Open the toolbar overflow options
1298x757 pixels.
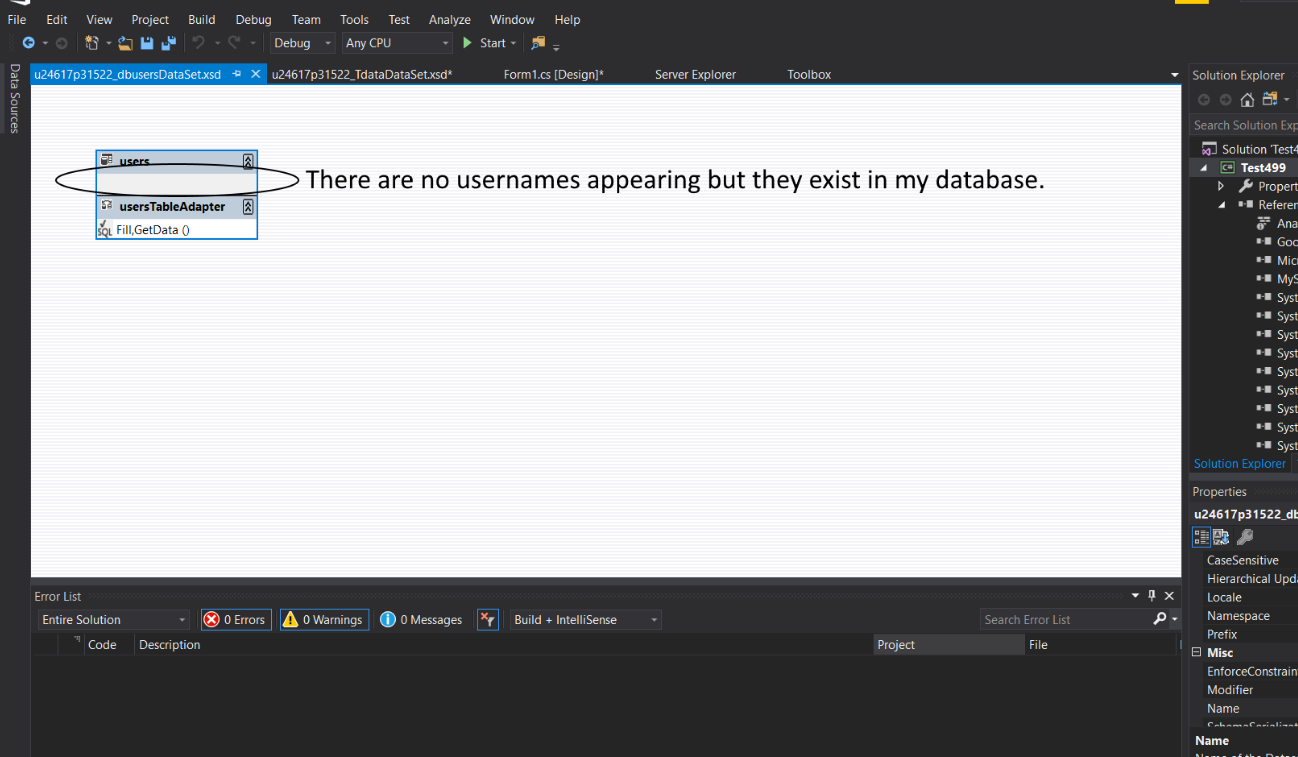[x=556, y=46]
